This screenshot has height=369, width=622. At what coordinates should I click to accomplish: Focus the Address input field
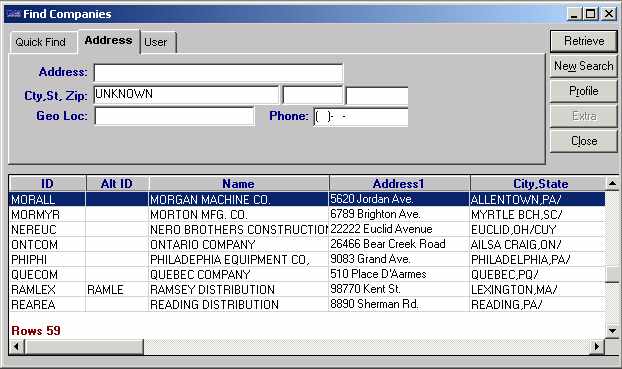[218, 73]
